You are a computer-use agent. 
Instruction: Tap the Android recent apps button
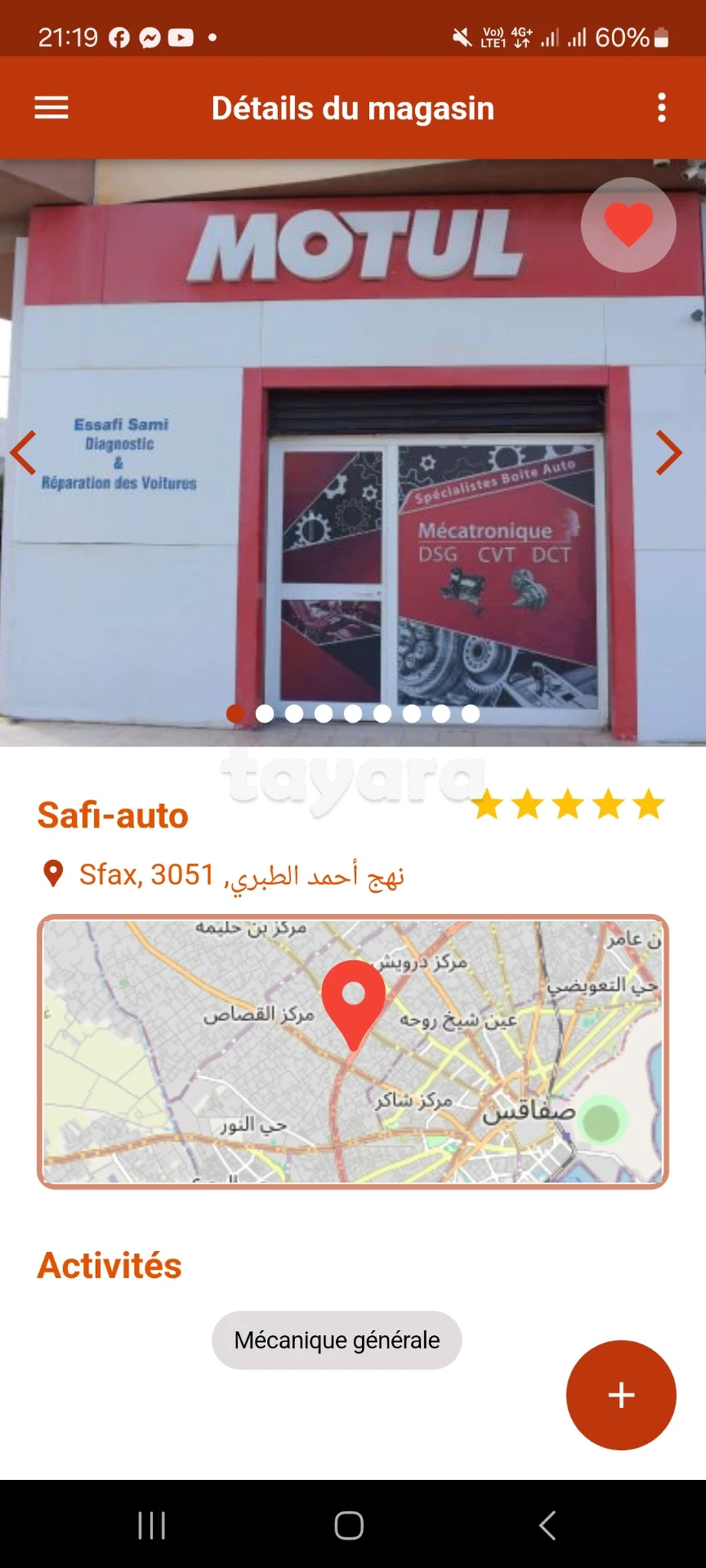pos(152,1525)
